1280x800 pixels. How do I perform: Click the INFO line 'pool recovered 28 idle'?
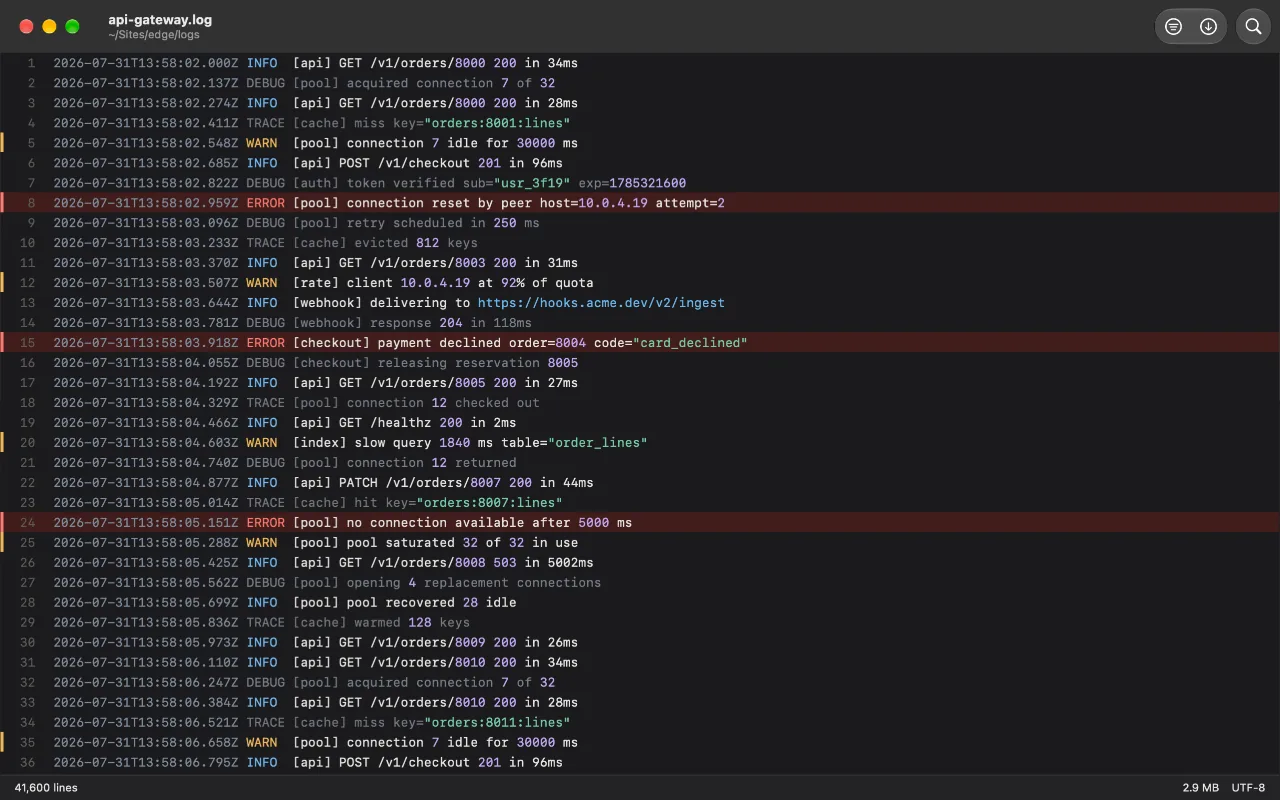pyautogui.click(x=640, y=603)
